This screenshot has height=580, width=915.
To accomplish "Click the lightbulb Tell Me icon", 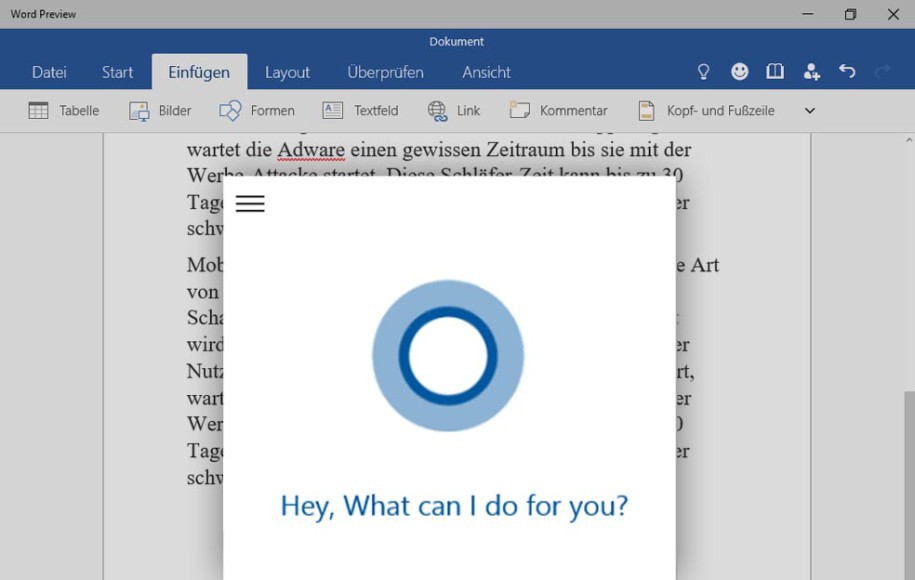I will click(704, 72).
